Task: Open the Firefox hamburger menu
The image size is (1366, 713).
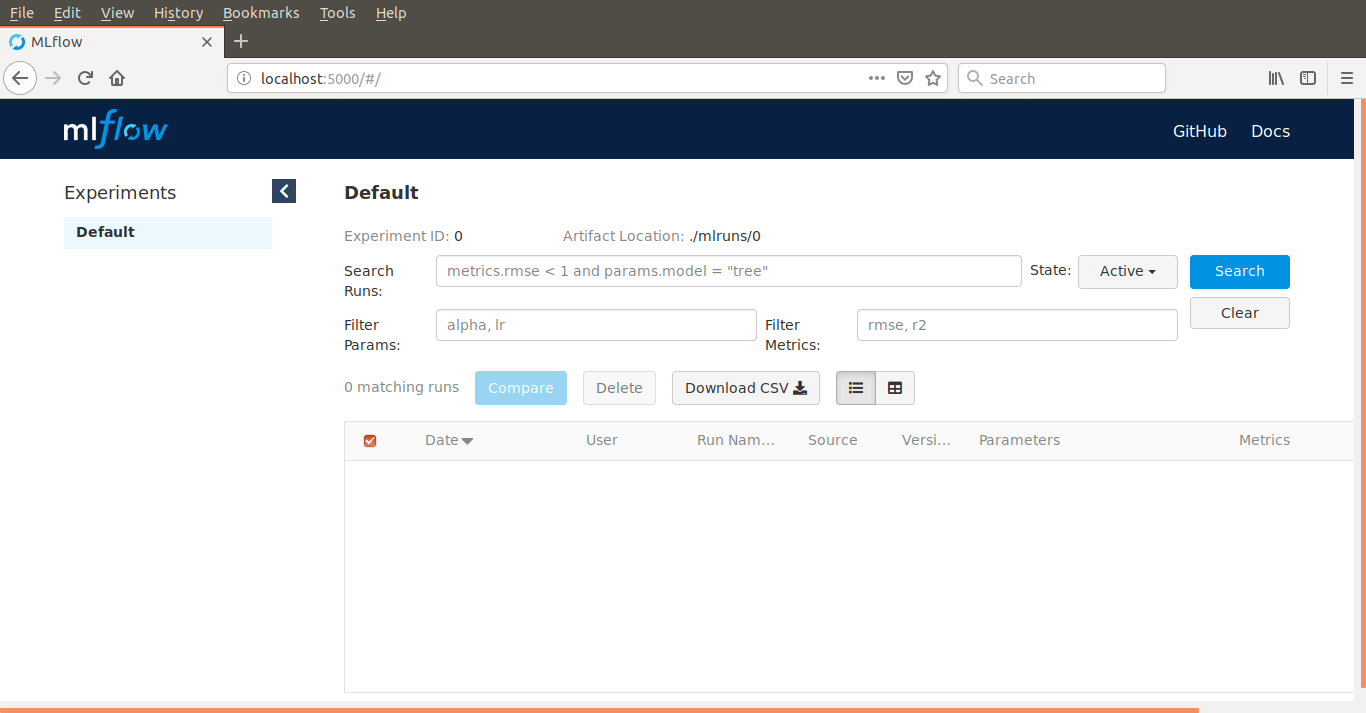Action: pos(1347,78)
